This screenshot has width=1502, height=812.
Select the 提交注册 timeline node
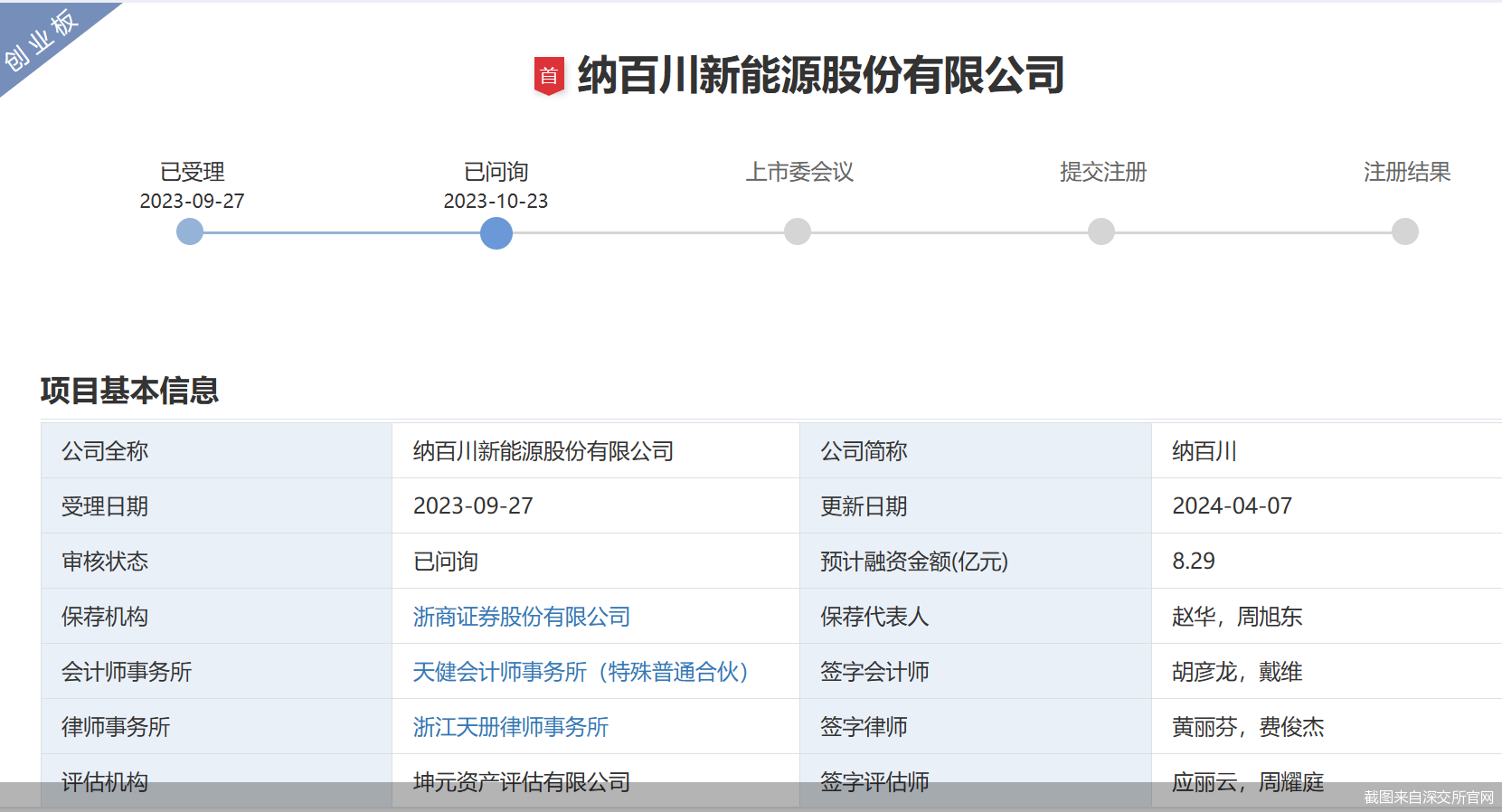pos(1101,232)
